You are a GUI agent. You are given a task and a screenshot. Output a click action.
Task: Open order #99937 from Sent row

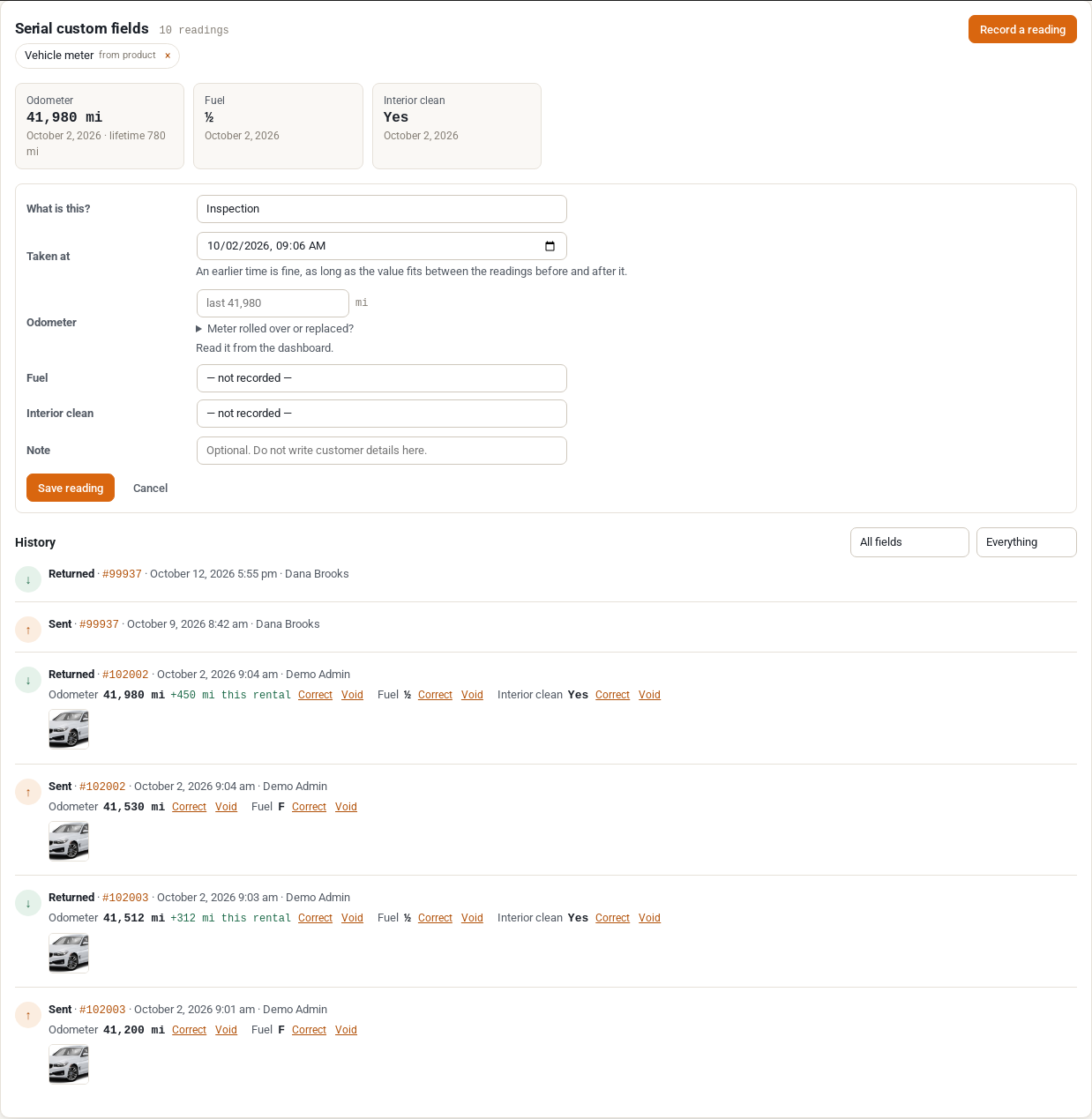click(99, 624)
